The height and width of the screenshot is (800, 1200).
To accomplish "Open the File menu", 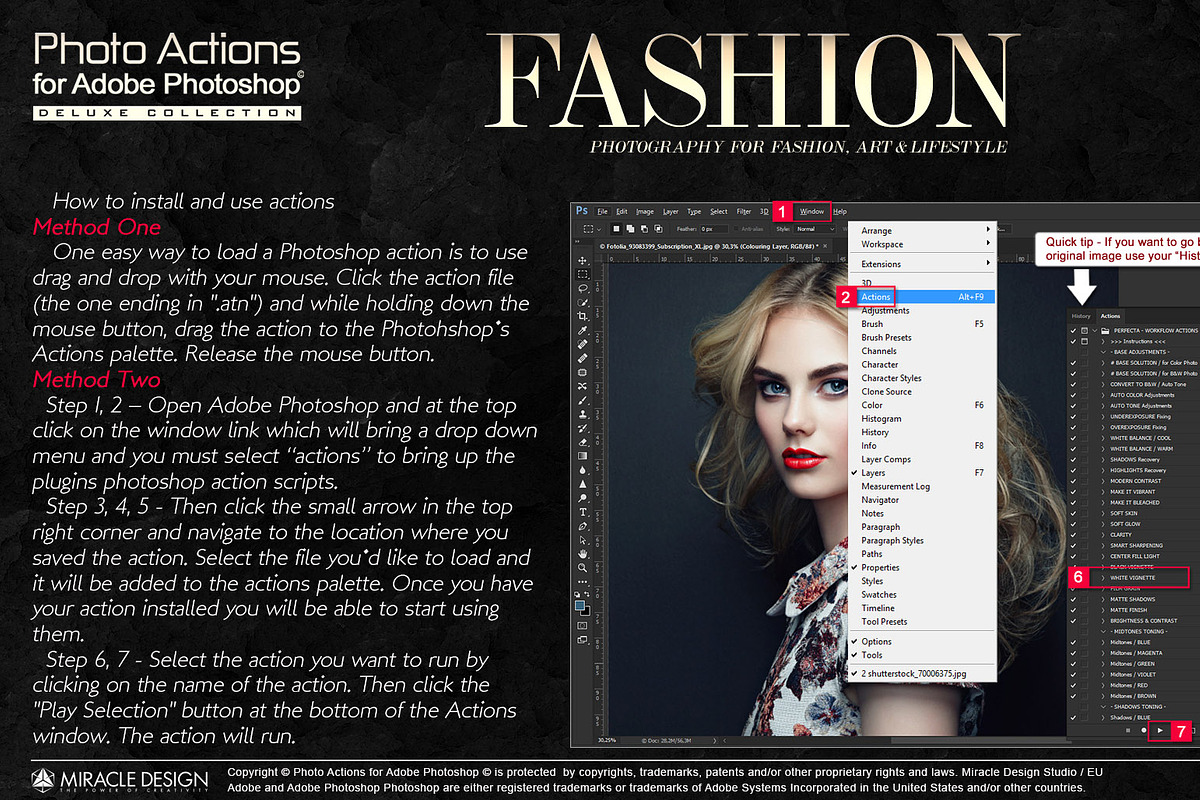I will [602, 211].
